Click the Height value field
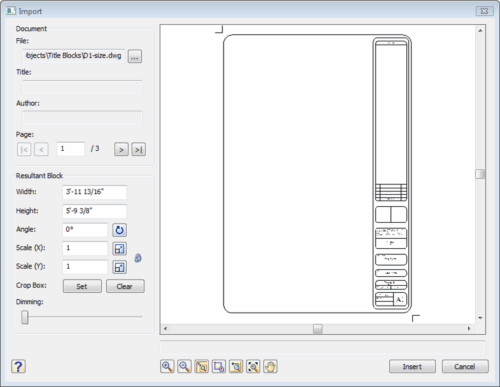Image resolution: width=500 pixels, height=387 pixels. pyautogui.click(x=95, y=211)
